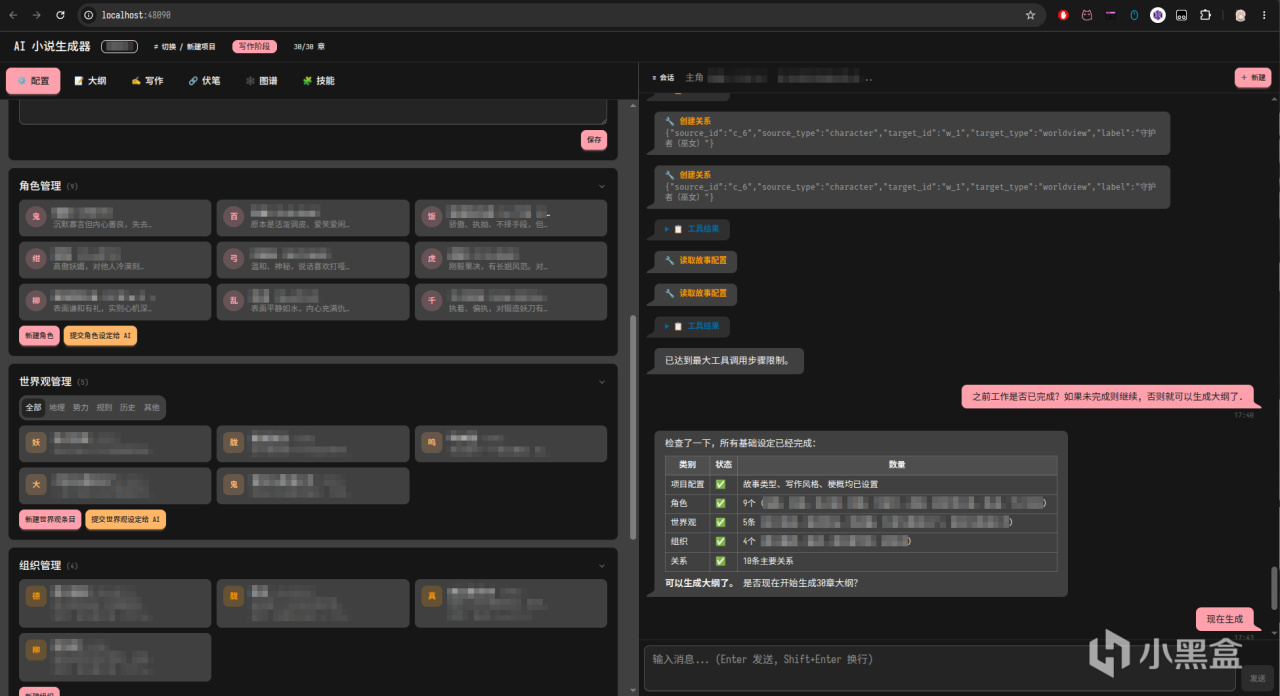Click the 鸣 worldview entry icon

pyautogui.click(x=432, y=443)
